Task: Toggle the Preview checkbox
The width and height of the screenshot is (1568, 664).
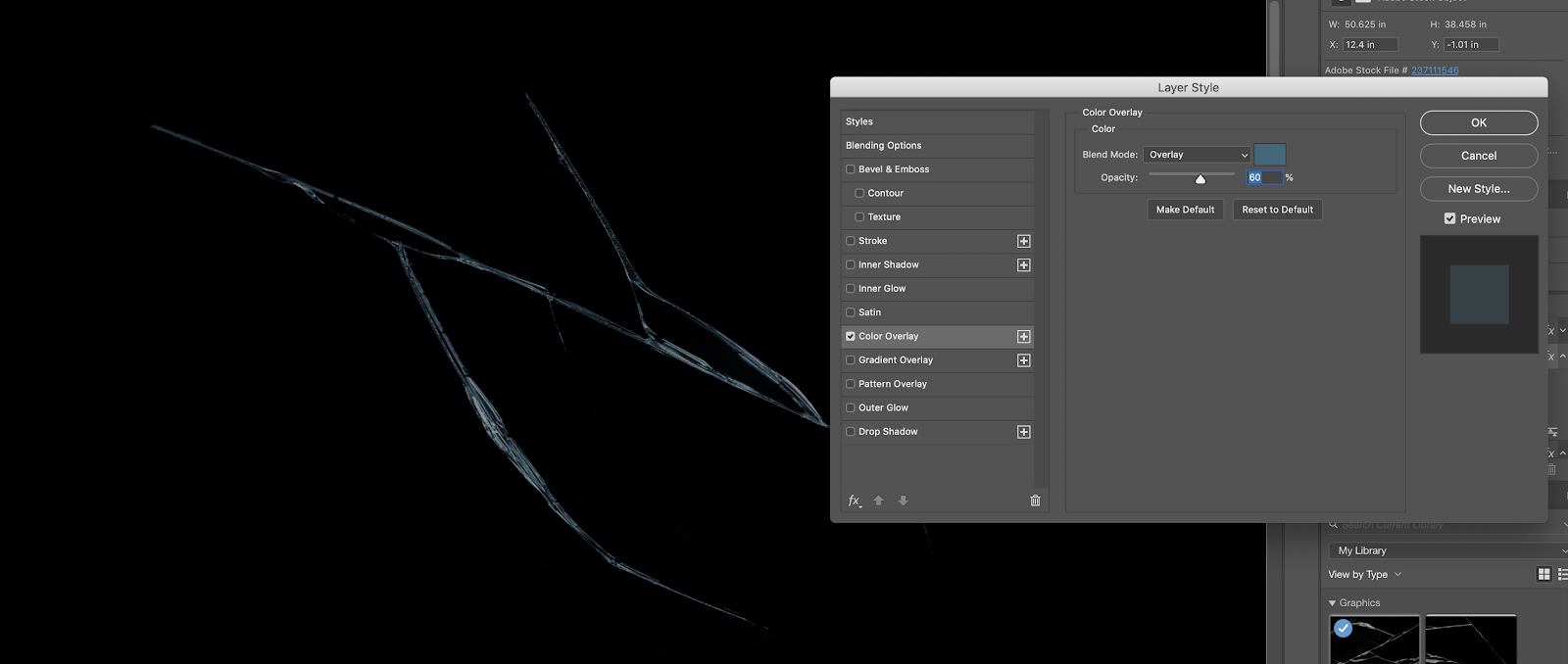Action: 1449,219
